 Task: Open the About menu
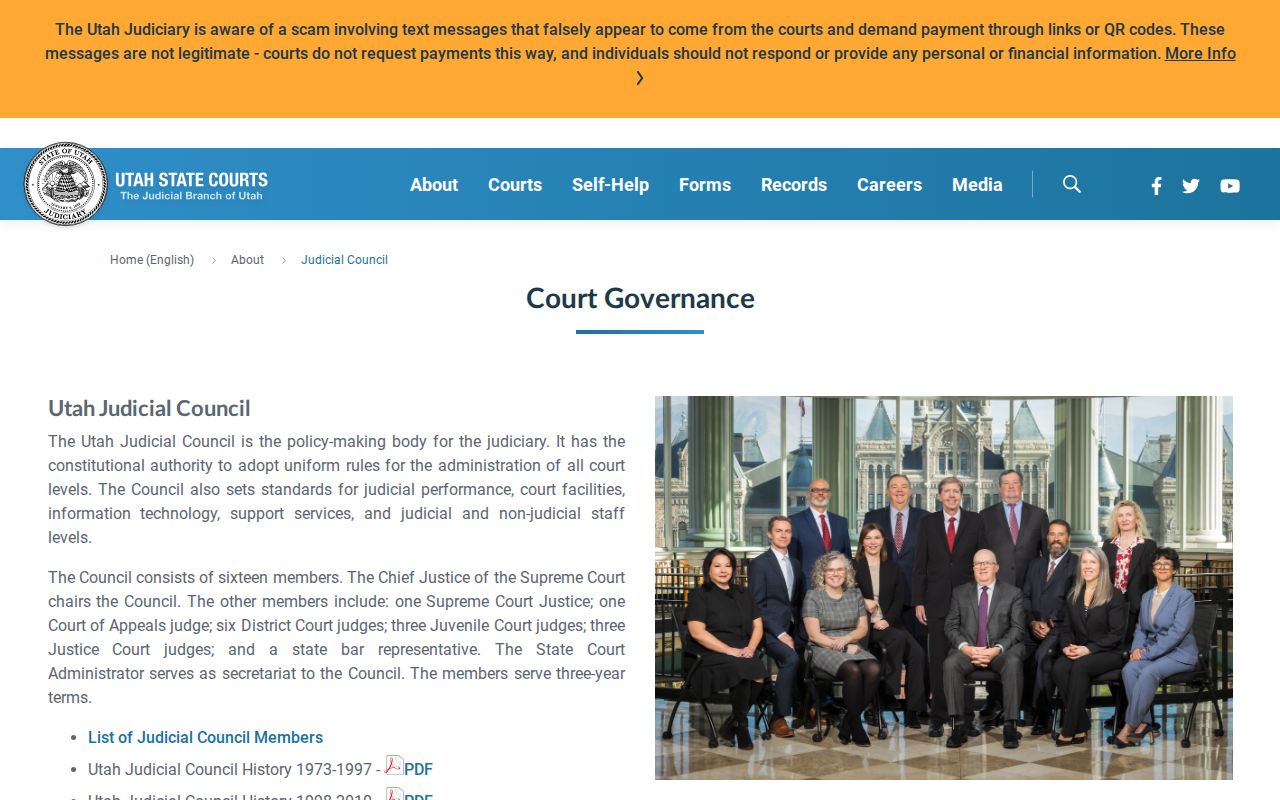[x=434, y=185]
